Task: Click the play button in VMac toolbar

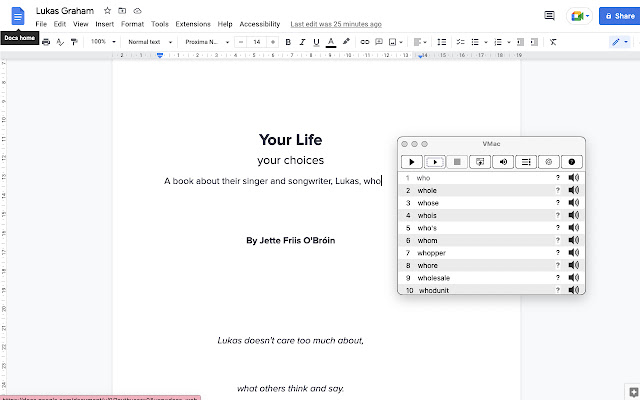Action: [x=411, y=161]
